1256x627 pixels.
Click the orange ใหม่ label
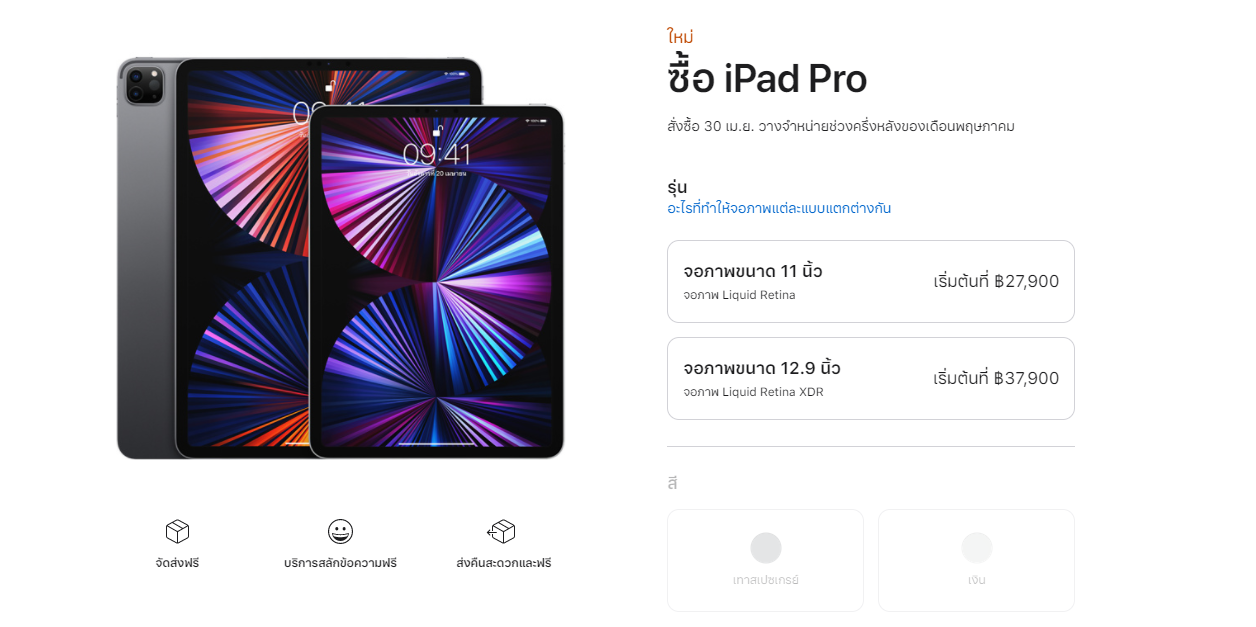click(x=680, y=37)
